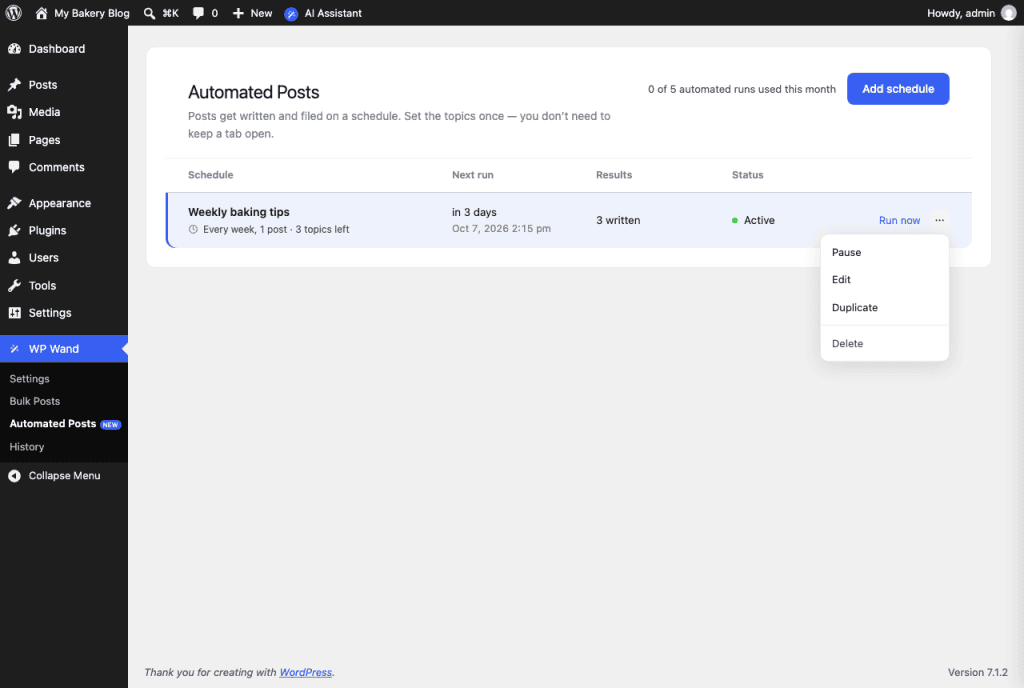Click the Settings sliders icon in sidebar
Image resolution: width=1024 pixels, height=688 pixels.
[x=14, y=313]
